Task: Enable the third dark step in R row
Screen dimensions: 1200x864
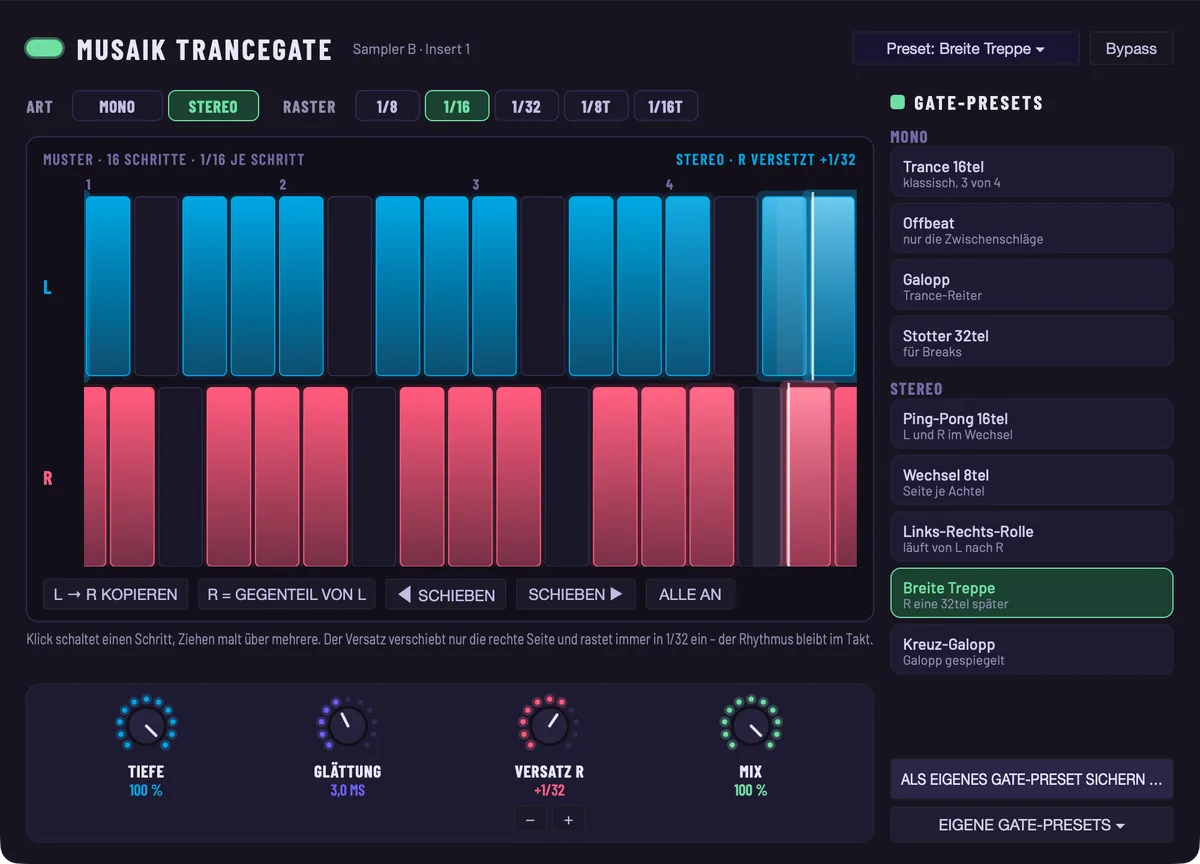Action: tap(567, 477)
